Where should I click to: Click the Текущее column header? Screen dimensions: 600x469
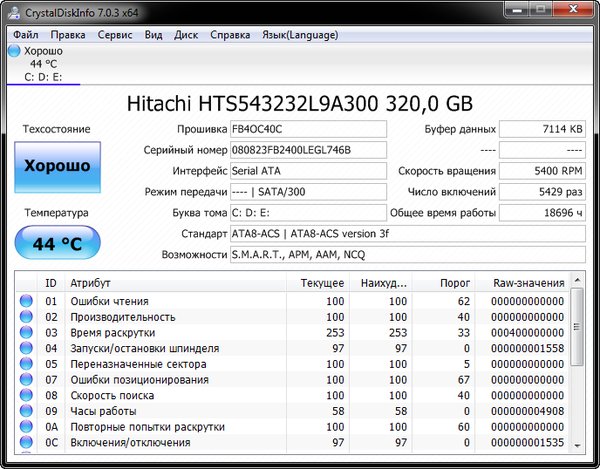(x=318, y=283)
